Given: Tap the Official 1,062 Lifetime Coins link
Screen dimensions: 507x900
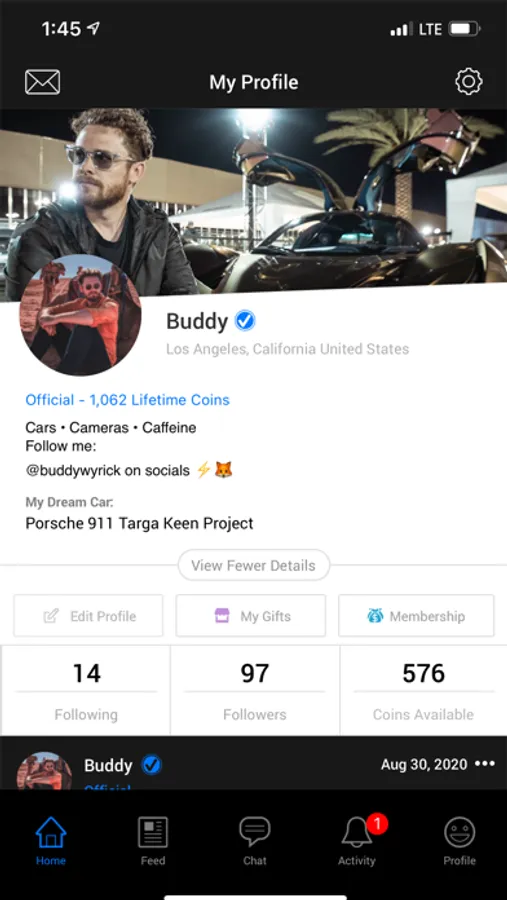Looking at the screenshot, I should 127,400.
